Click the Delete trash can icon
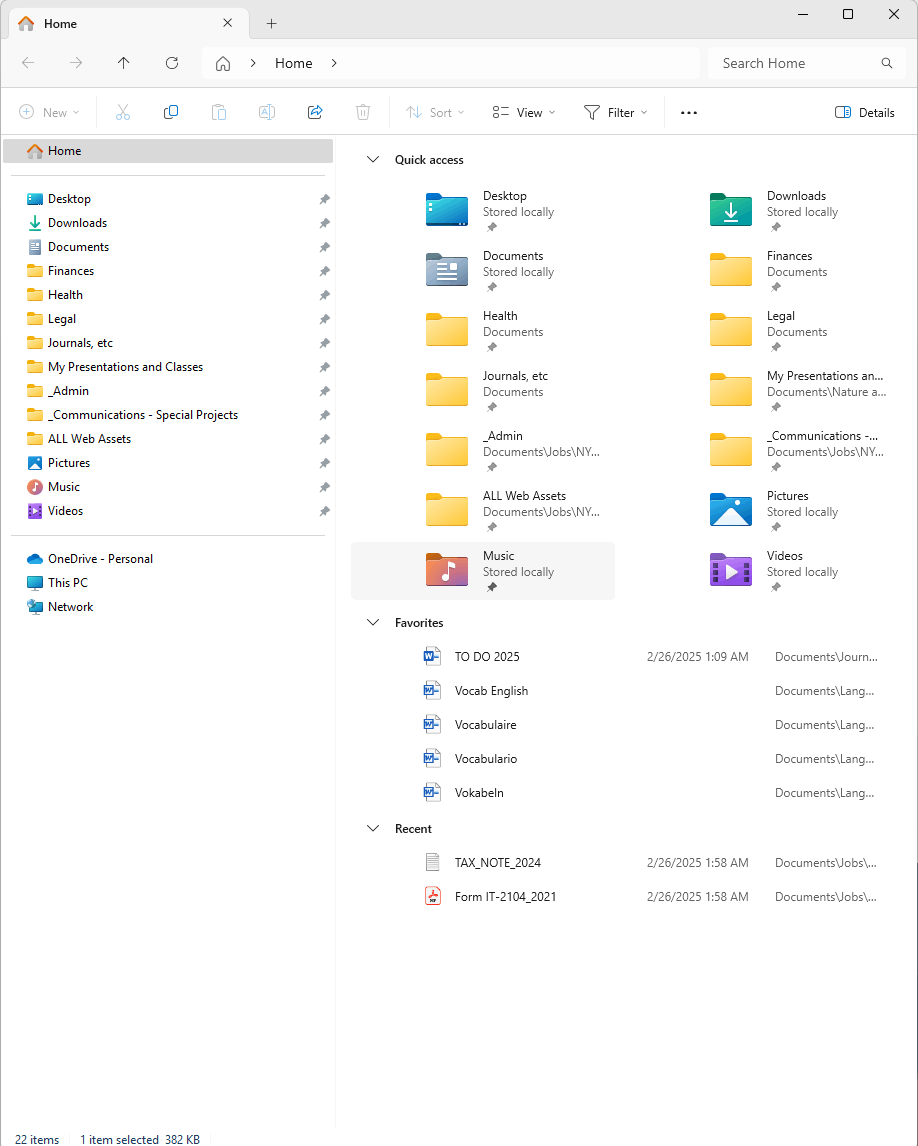Screen dimensions: 918x1146 click(x=363, y=112)
